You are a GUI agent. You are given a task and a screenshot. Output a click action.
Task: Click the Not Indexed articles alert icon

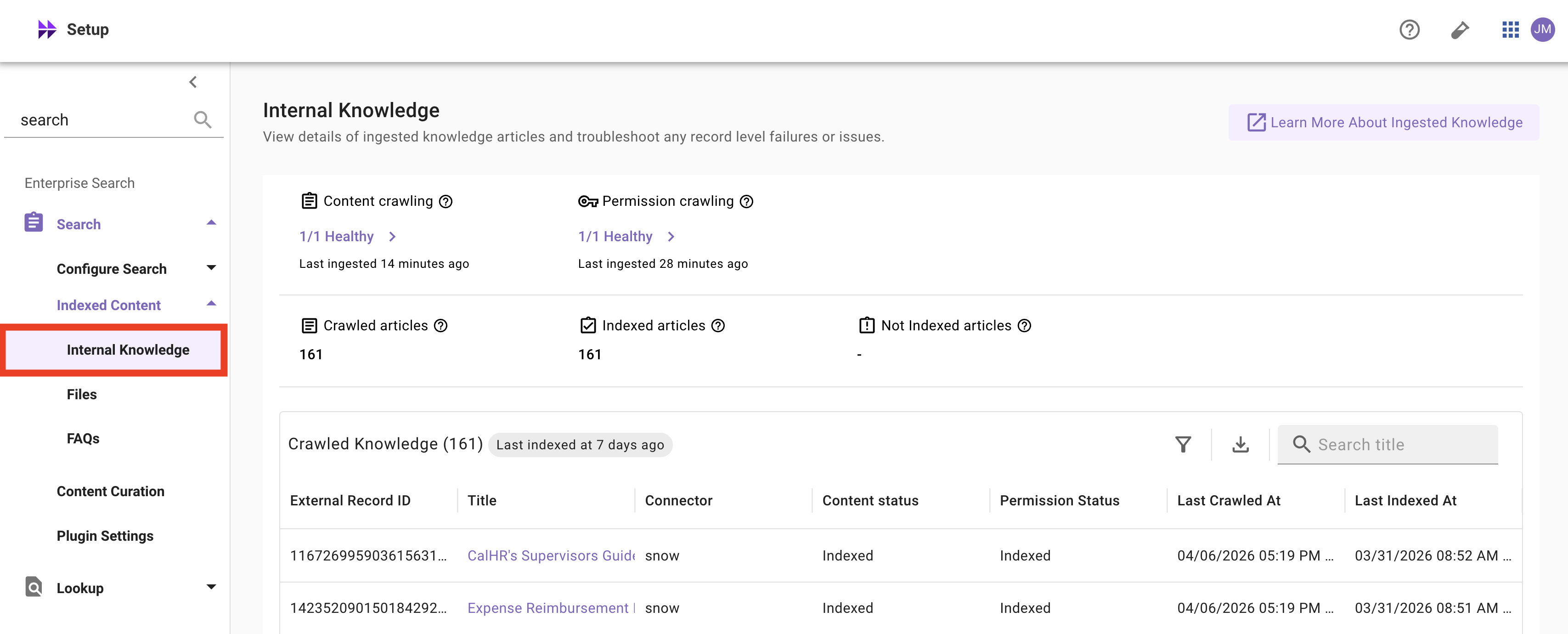[867, 325]
